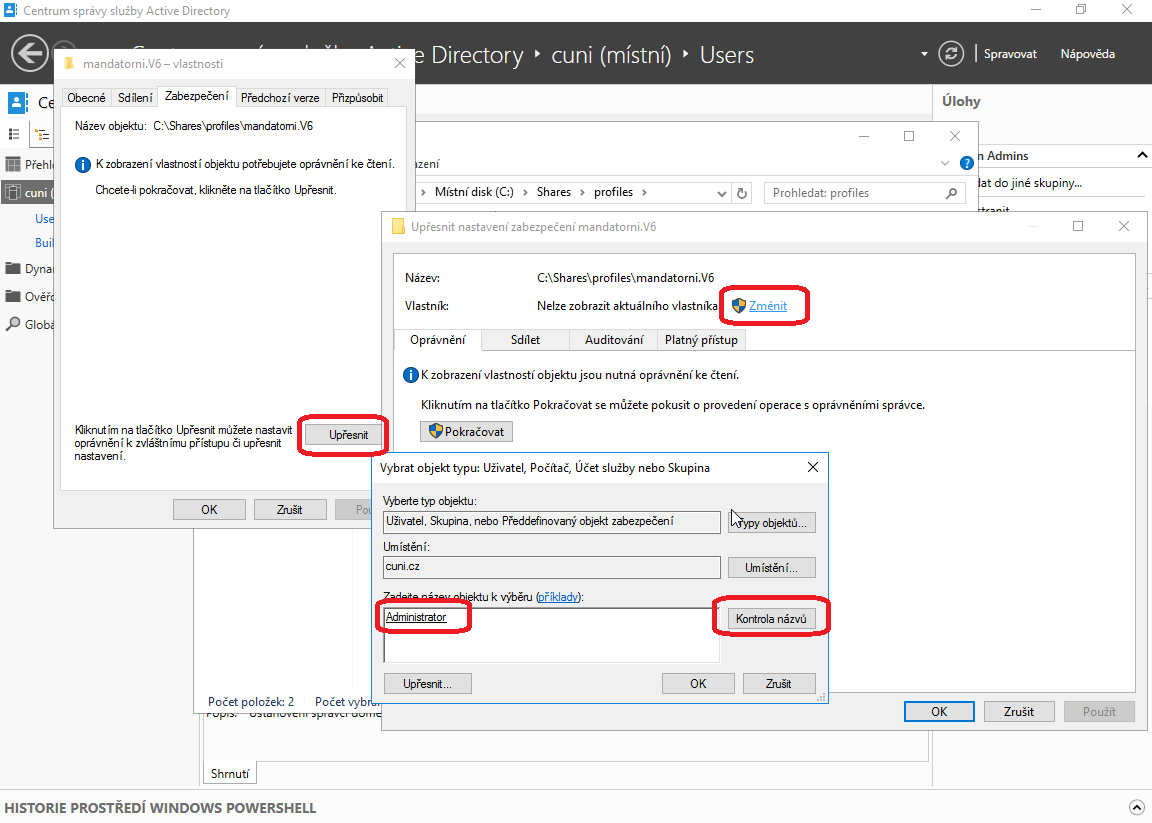Image resolution: width=1152 pixels, height=823 pixels.
Task: Collapse the Admins tasks section
Action: click(1142, 155)
